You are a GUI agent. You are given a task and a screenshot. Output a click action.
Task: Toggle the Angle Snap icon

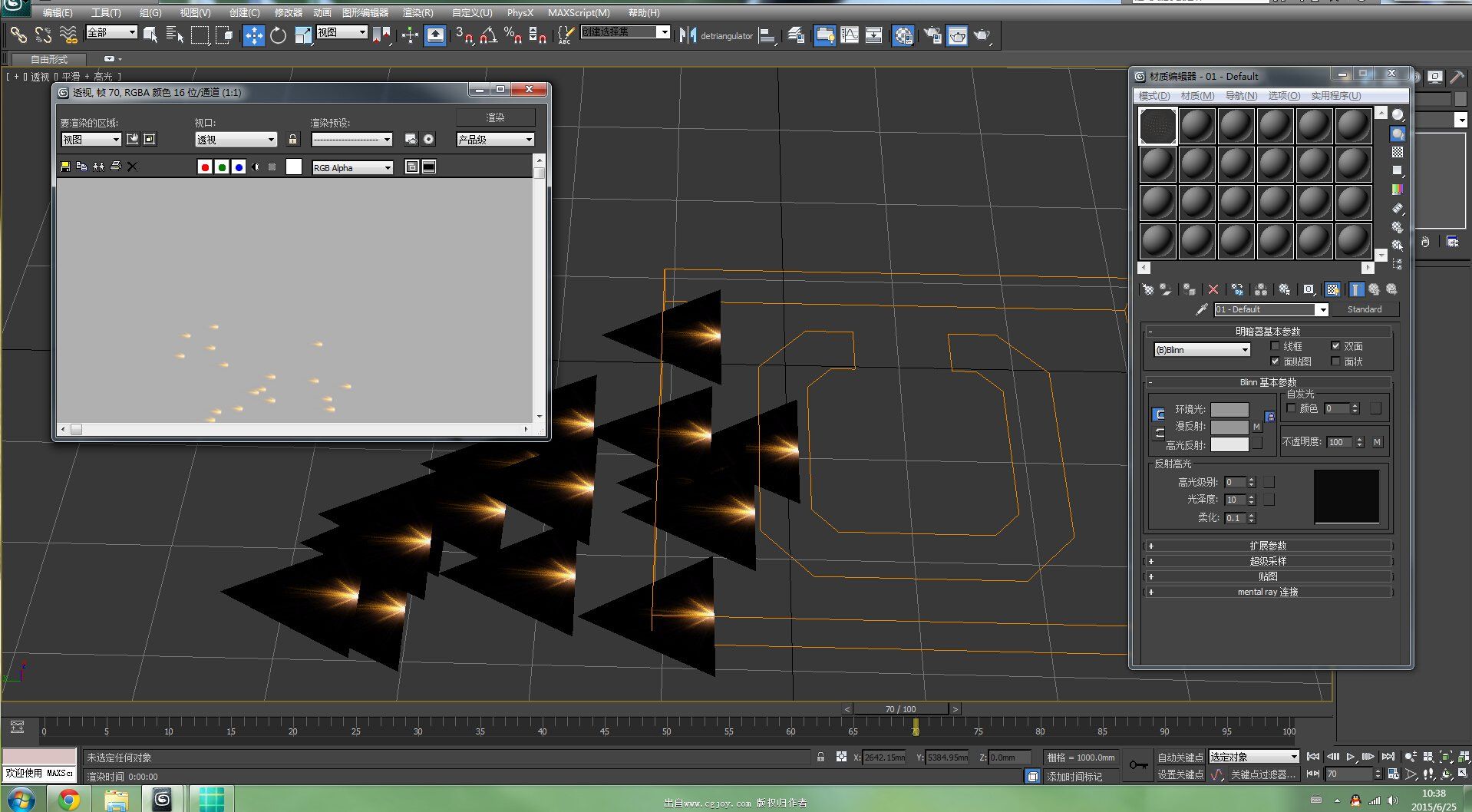pyautogui.click(x=489, y=35)
